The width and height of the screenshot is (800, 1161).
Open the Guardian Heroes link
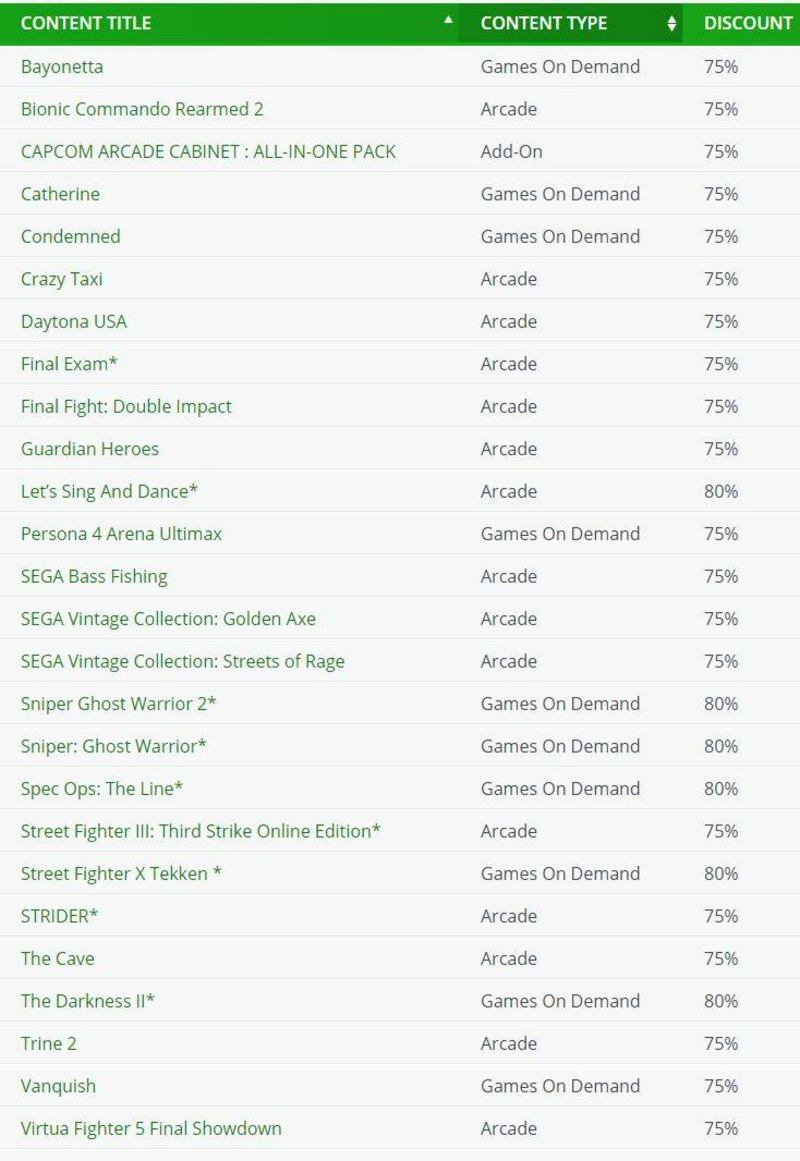[90, 449]
